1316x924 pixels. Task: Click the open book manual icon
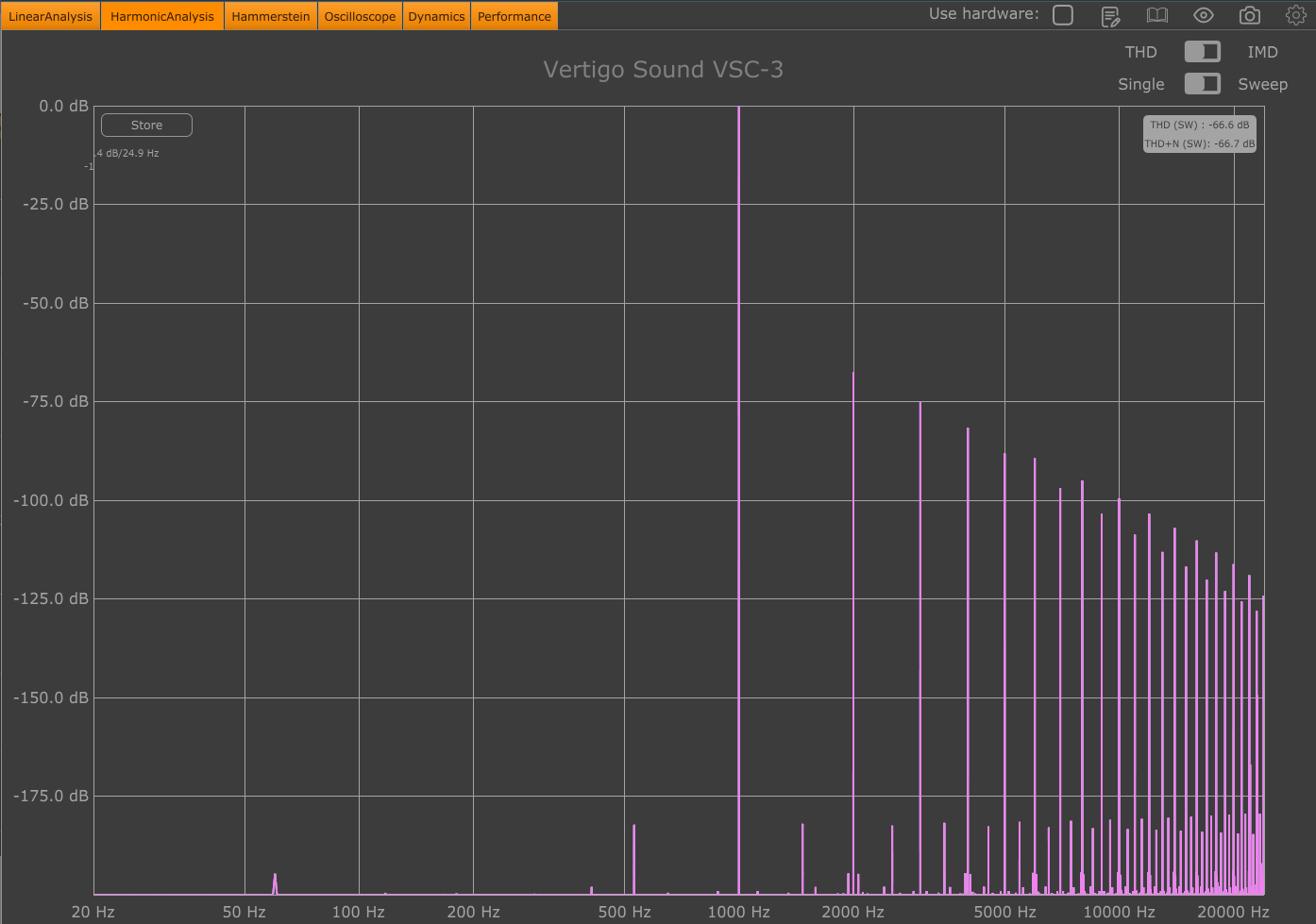1157,15
